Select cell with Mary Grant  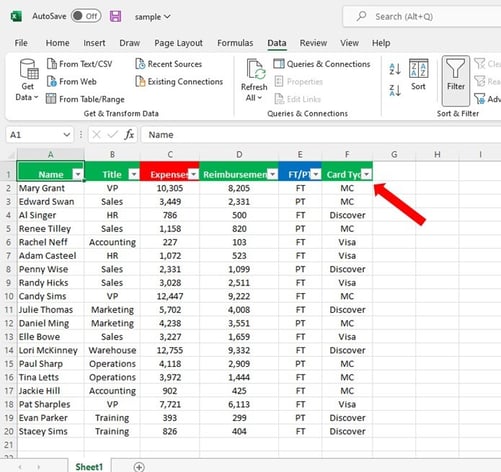[50, 188]
